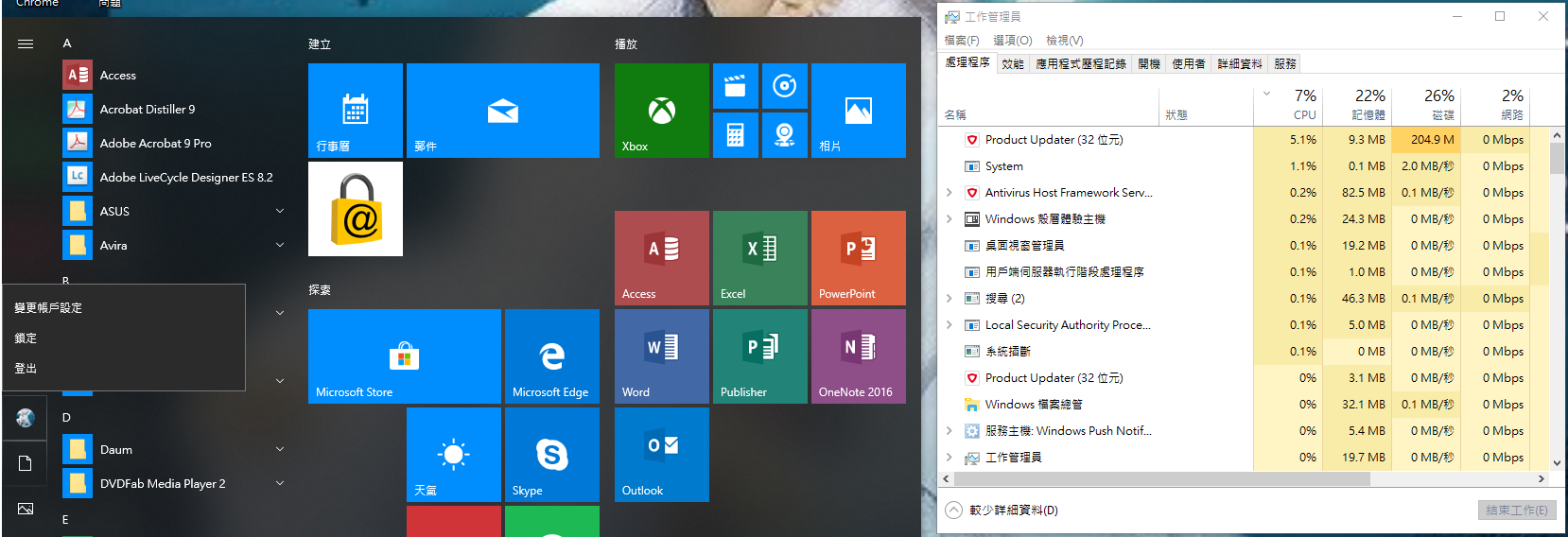Click the user account avatar icon

[x=26, y=418]
